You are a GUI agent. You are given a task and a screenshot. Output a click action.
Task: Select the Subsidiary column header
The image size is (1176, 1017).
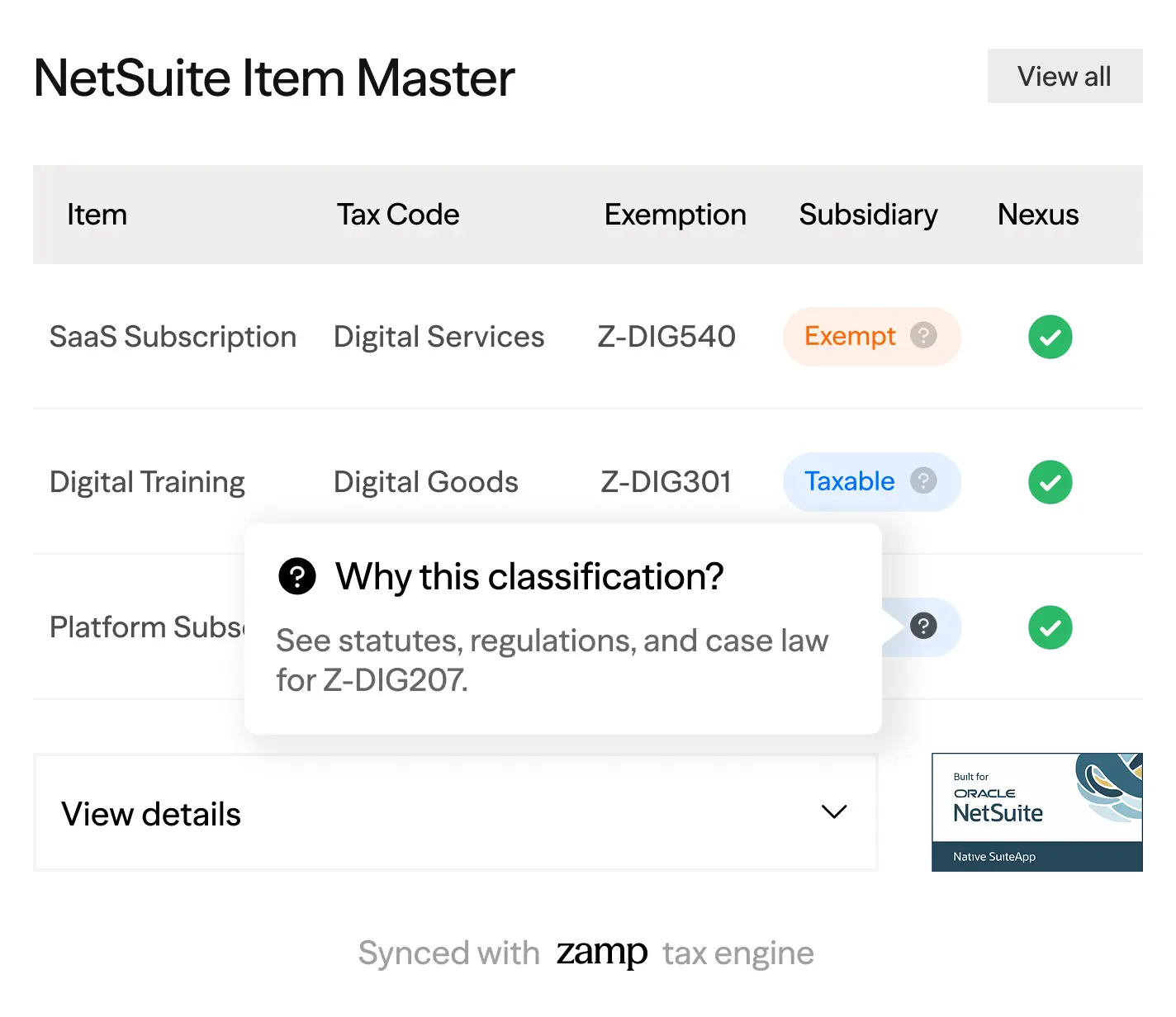[868, 215]
